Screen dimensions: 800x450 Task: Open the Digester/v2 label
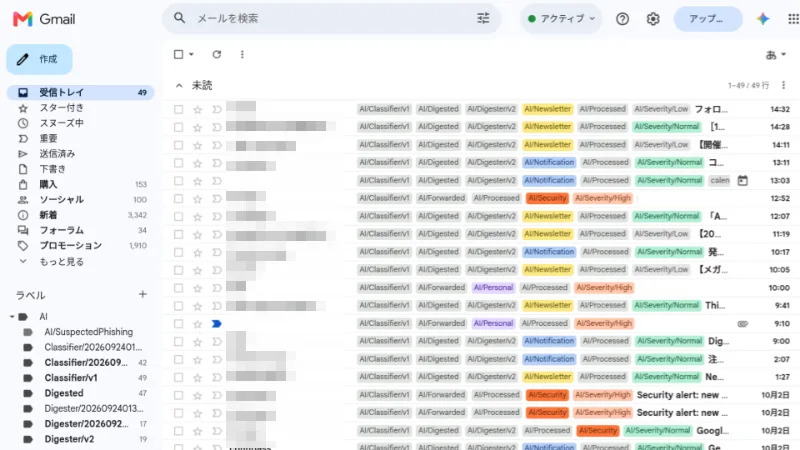(69, 439)
